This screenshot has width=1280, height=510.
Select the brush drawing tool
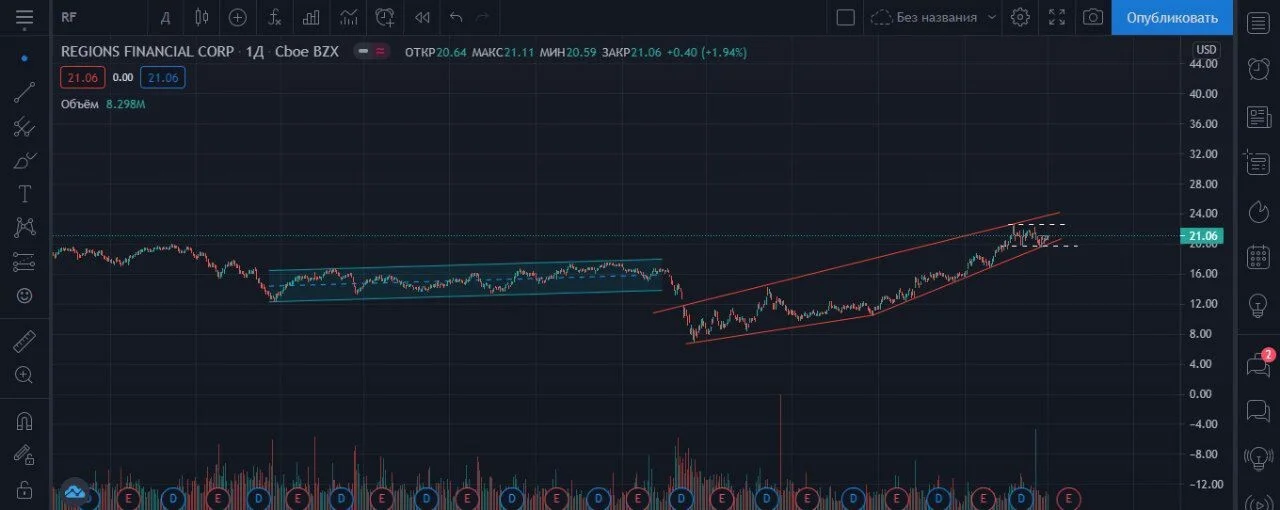click(x=24, y=160)
